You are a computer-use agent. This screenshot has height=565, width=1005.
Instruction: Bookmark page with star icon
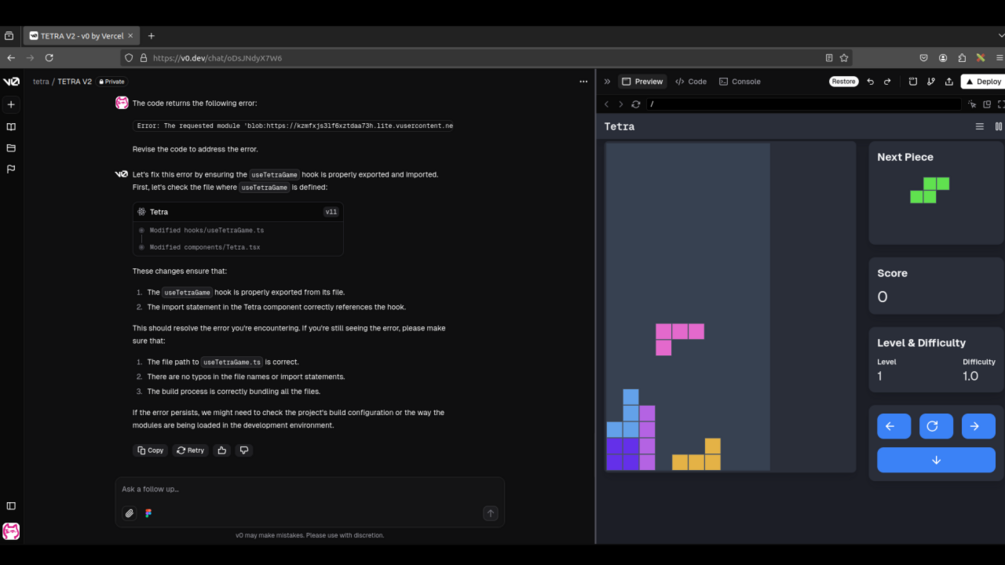(844, 58)
